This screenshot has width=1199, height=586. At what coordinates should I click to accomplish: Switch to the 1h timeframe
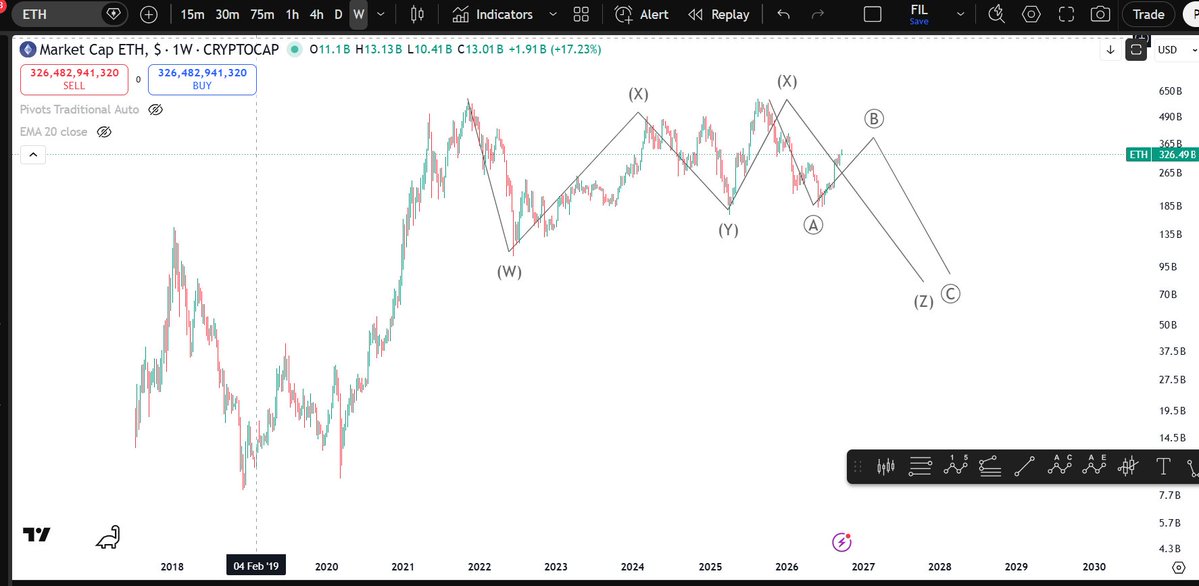coord(292,15)
